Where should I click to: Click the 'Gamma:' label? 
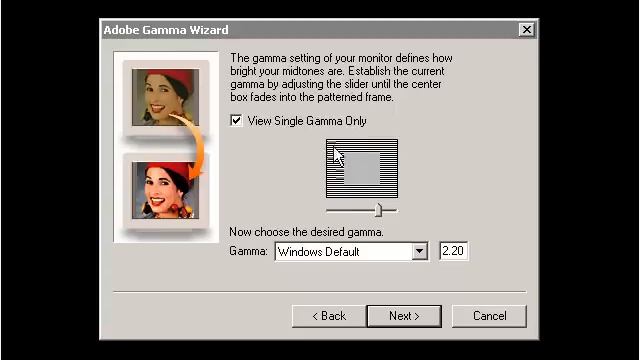[x=248, y=251]
